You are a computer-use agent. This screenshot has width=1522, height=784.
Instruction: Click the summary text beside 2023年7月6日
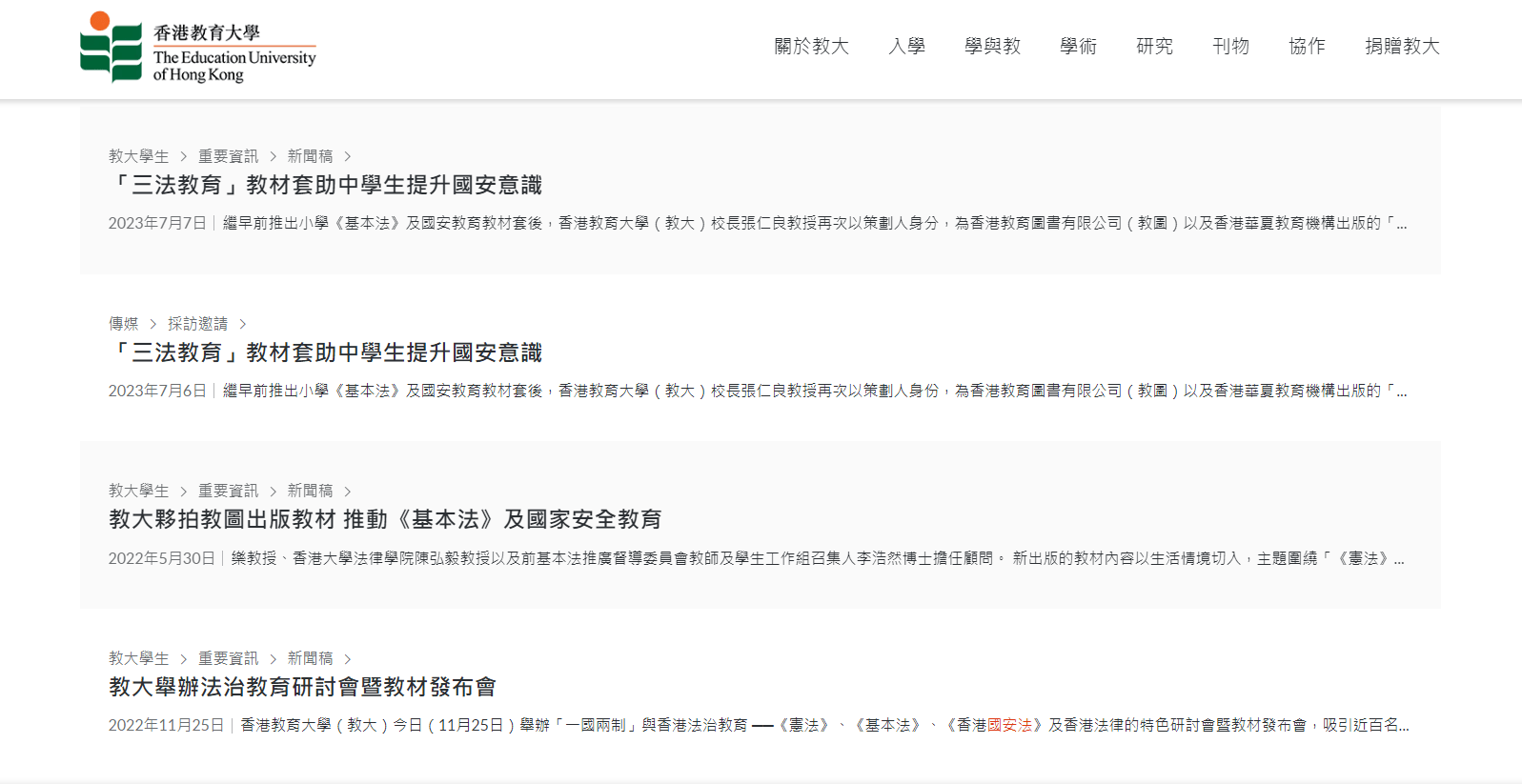tap(815, 391)
